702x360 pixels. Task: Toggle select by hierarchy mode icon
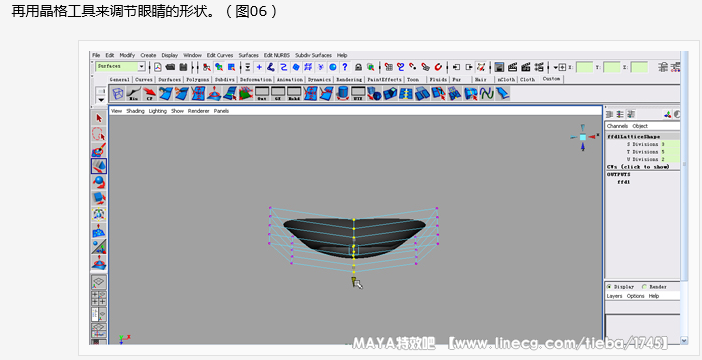[x=206, y=67]
